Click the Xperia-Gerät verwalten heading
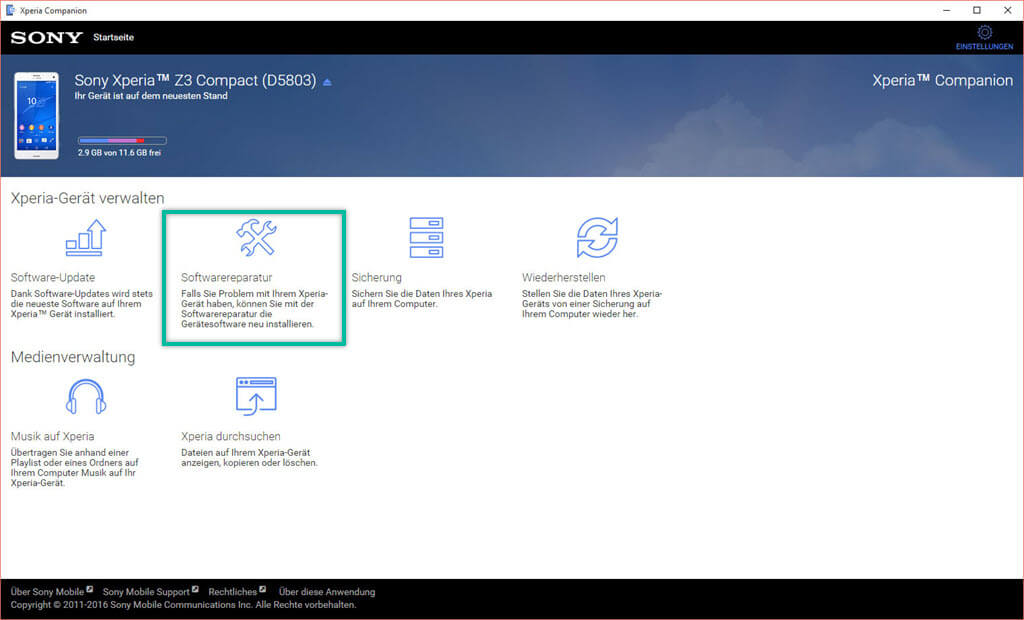The height and width of the screenshot is (620, 1024). [x=88, y=198]
